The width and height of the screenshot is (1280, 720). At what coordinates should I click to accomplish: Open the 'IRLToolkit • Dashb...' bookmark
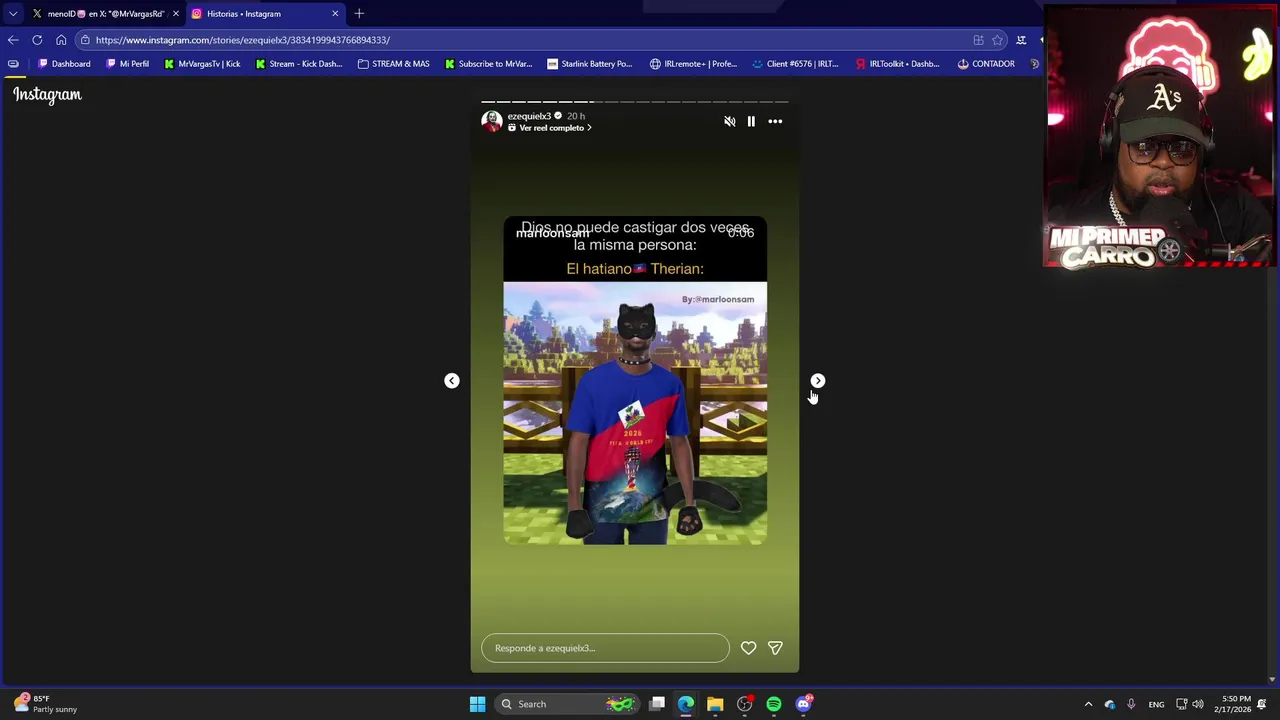click(898, 64)
